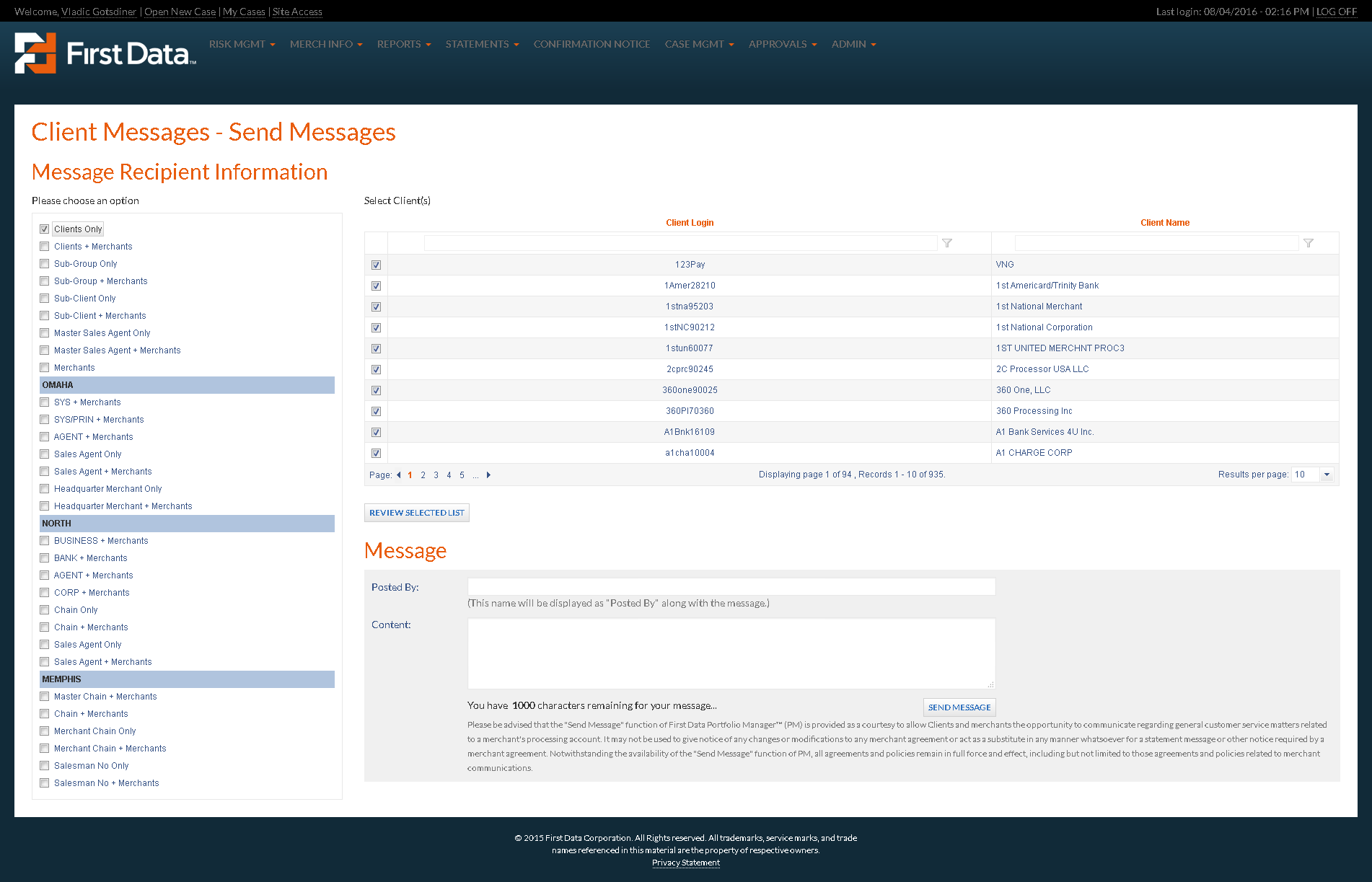This screenshot has height=882, width=1372.
Task: Open CONFIRMATION NOTICE page
Action: 592,44
